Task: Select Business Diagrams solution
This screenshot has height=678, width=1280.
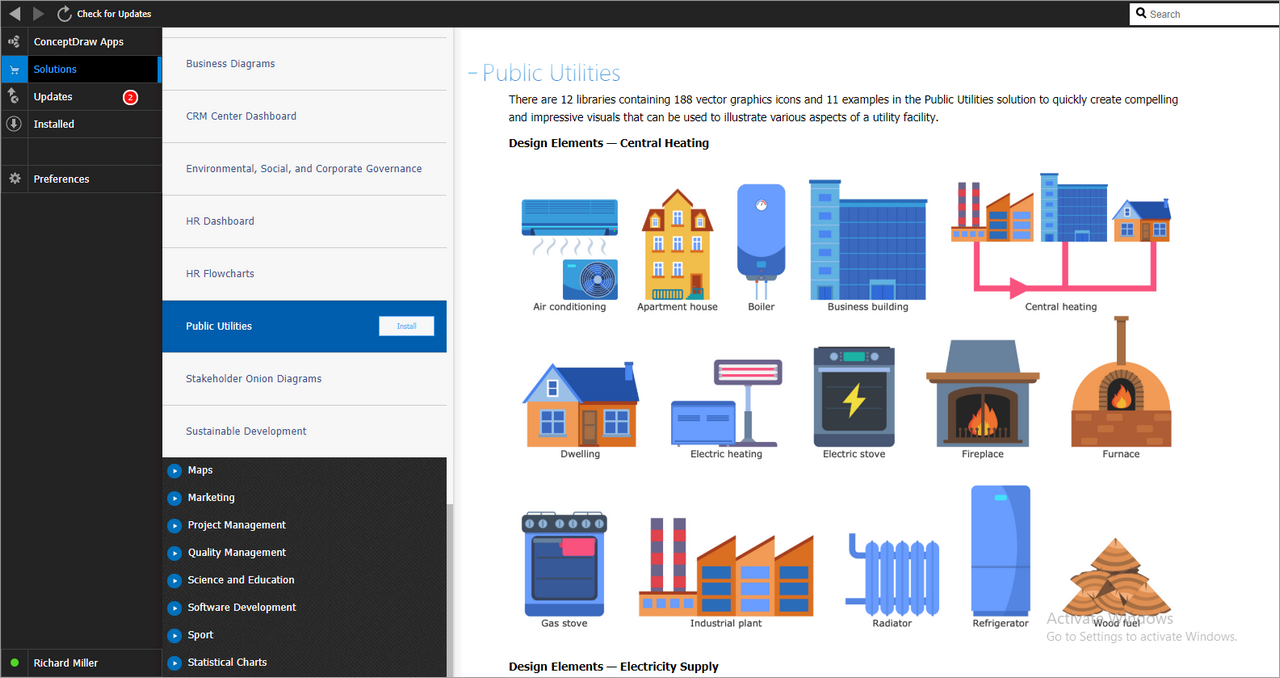Action: coord(304,64)
